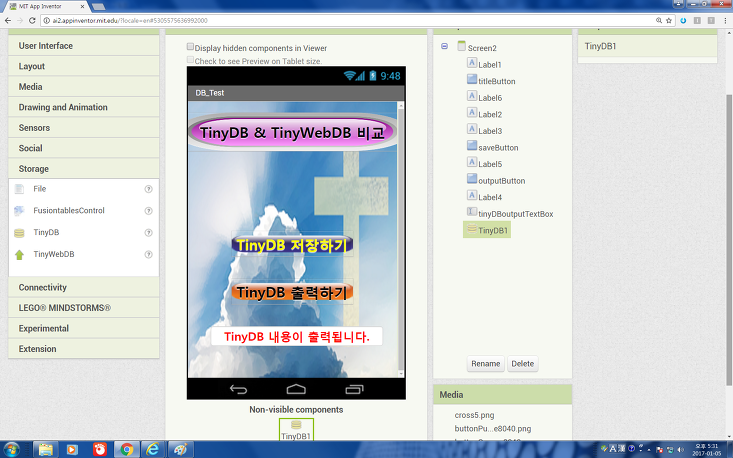
Task: Open Windows Start menu
Action: (11, 450)
